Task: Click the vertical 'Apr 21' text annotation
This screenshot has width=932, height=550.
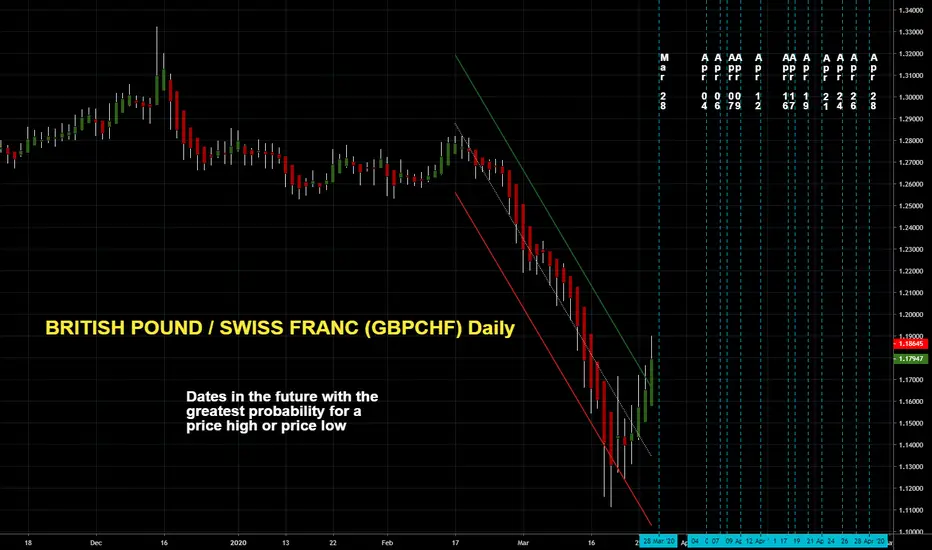Action: pyautogui.click(x=826, y=81)
